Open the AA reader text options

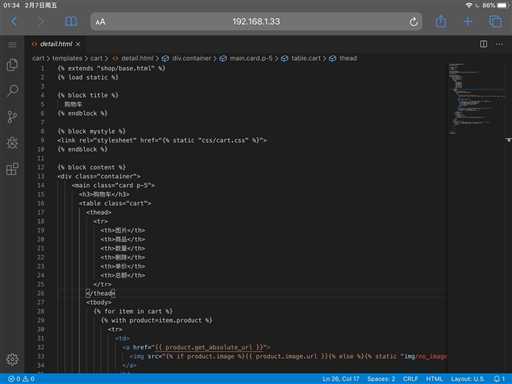(100, 22)
